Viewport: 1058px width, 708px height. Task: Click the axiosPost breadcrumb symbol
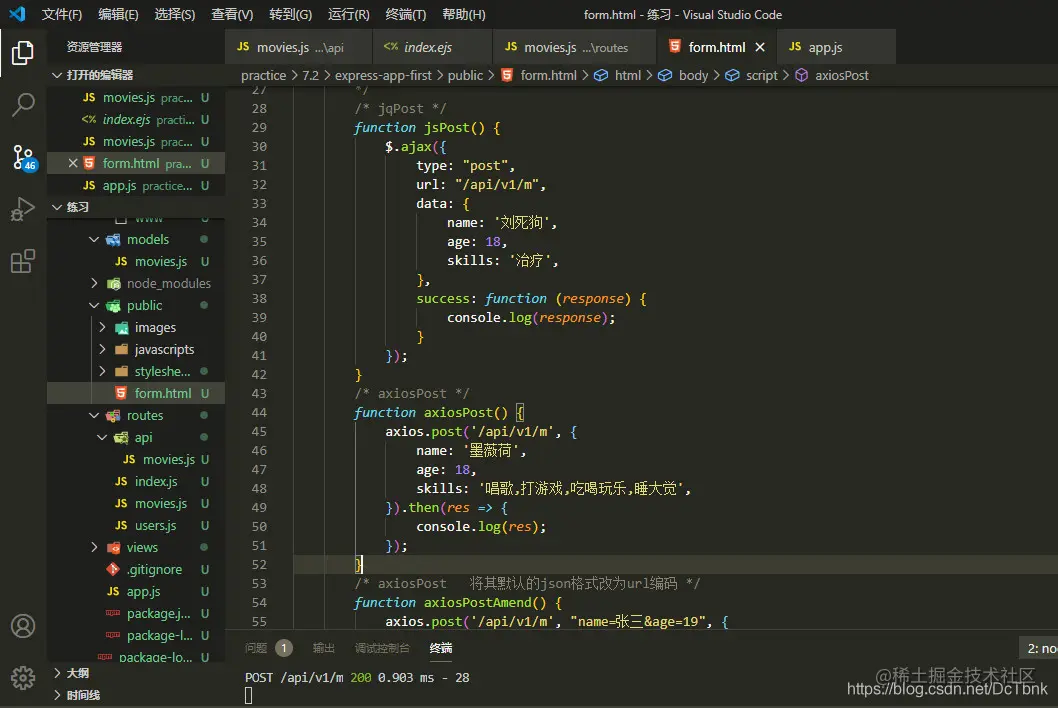point(841,76)
